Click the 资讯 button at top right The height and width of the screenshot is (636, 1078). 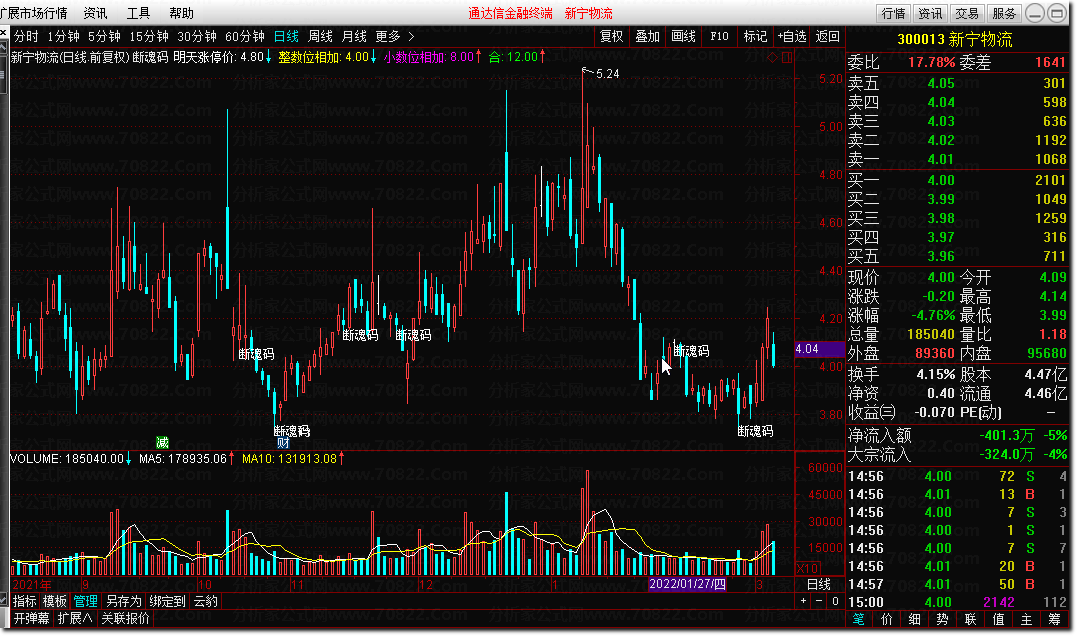(930, 13)
